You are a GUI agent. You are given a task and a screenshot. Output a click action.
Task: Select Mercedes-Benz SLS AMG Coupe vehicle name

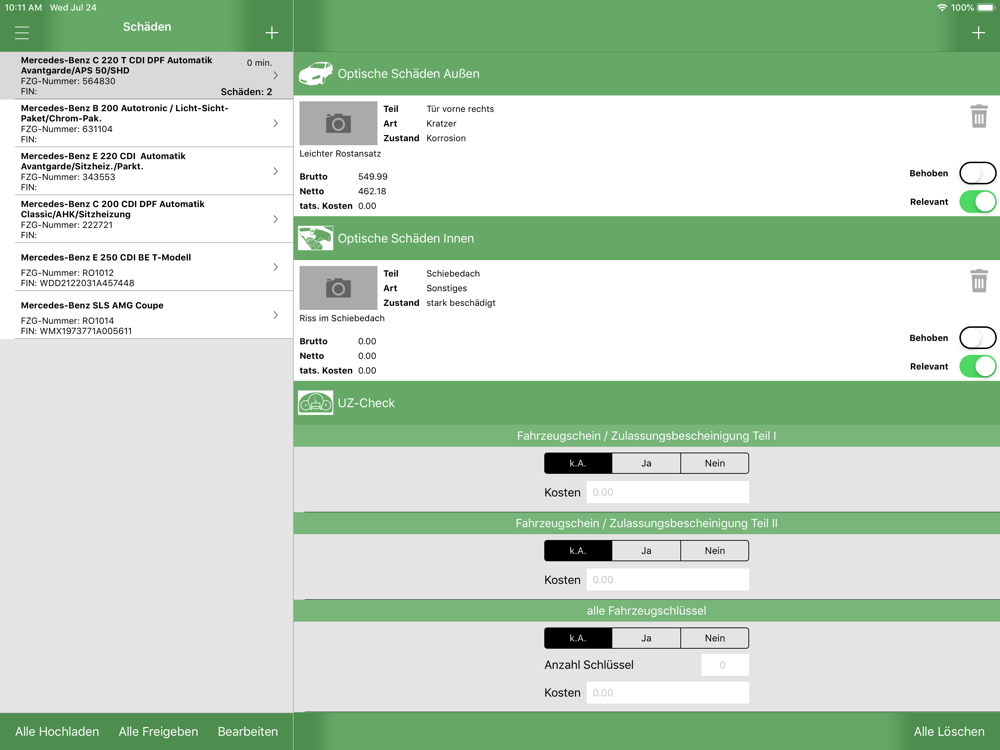pyautogui.click(x=92, y=305)
